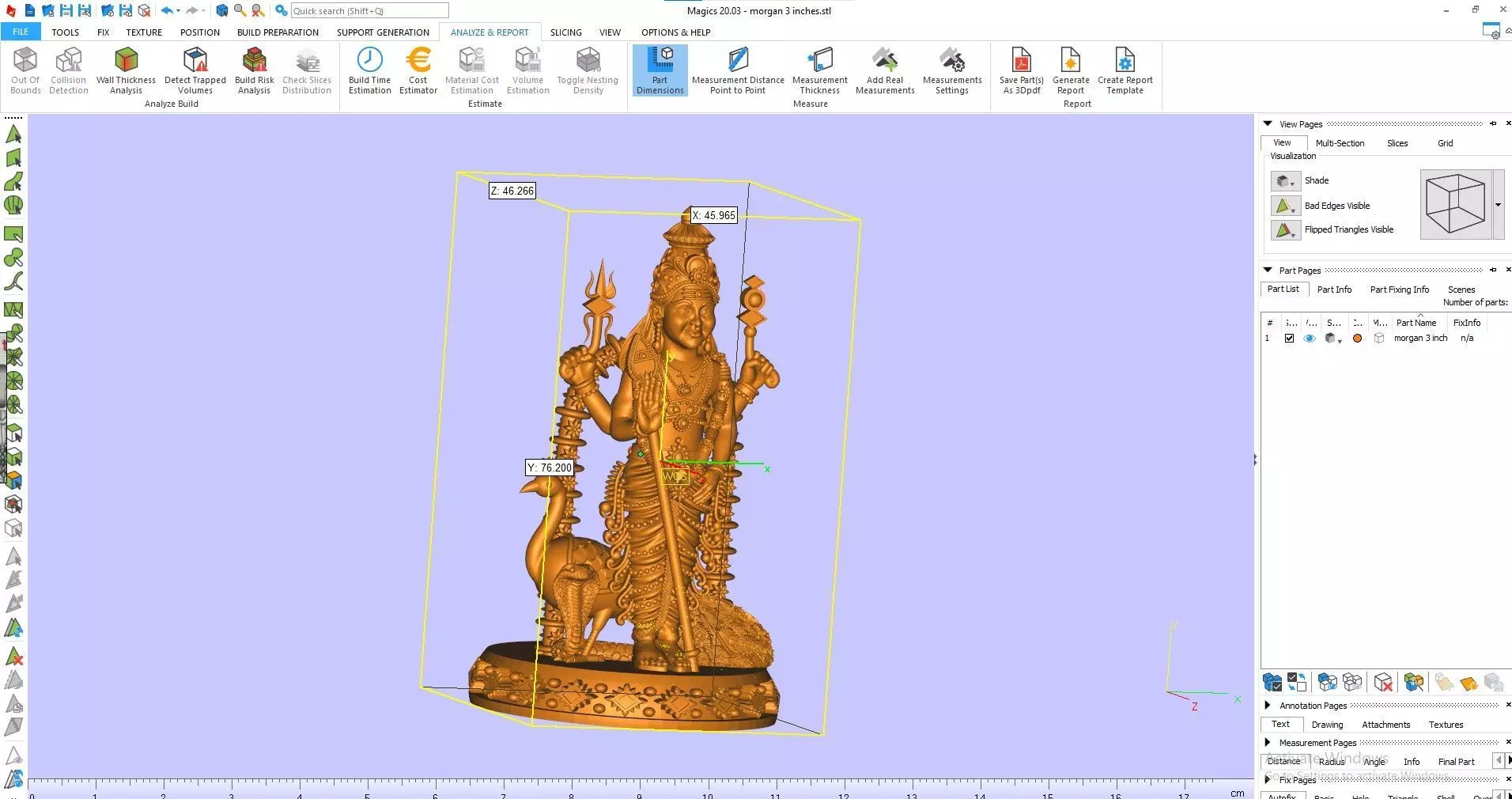Select Measurement Distance Point to Point
Image resolution: width=1512 pixels, height=799 pixels.
pyautogui.click(x=738, y=70)
